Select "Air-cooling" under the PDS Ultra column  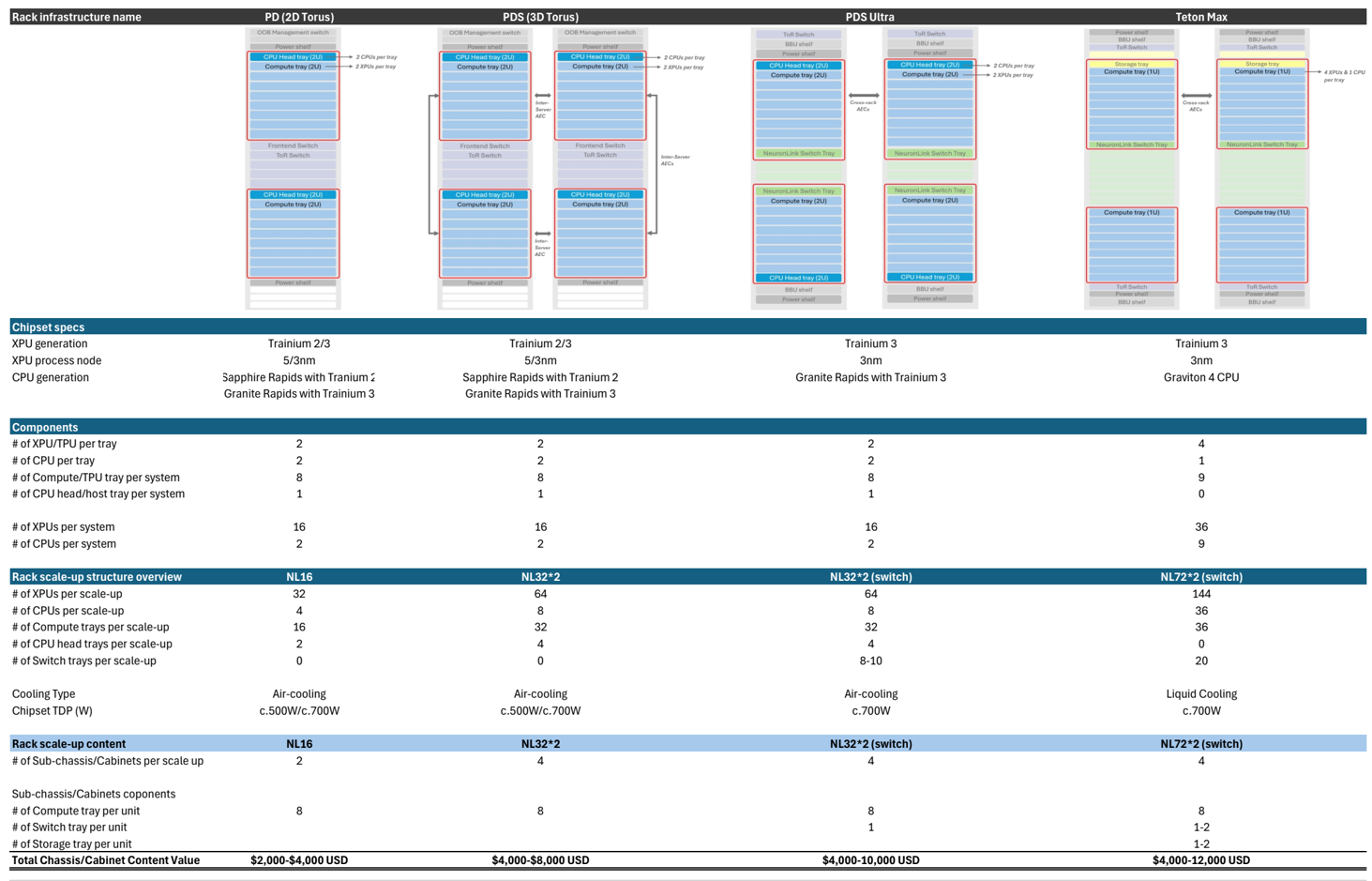[870, 694]
